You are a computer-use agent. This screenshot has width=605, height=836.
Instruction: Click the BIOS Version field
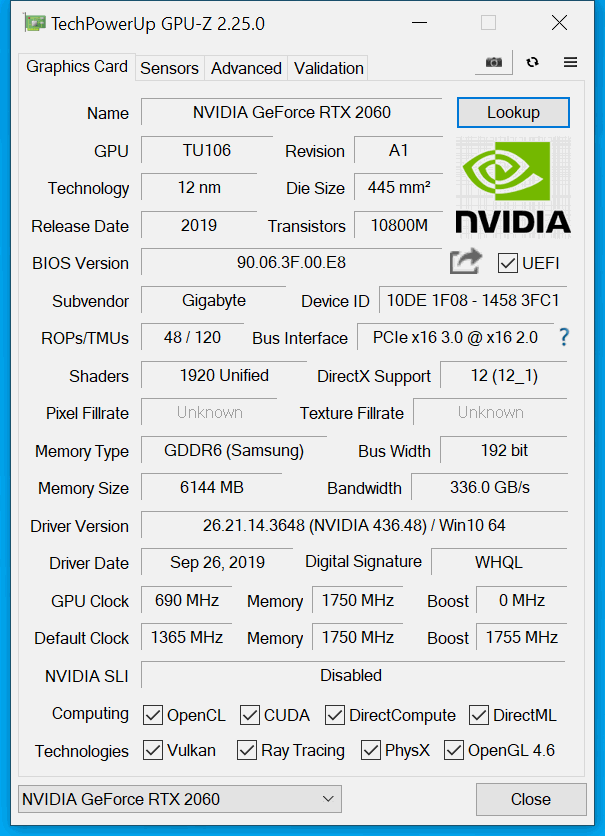click(292, 262)
